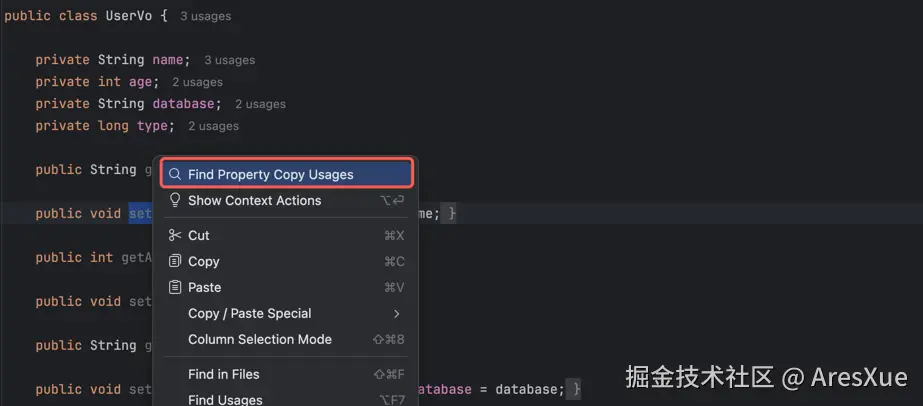Choose Copy from the context menu
This screenshot has height=406, width=923.
coord(203,261)
